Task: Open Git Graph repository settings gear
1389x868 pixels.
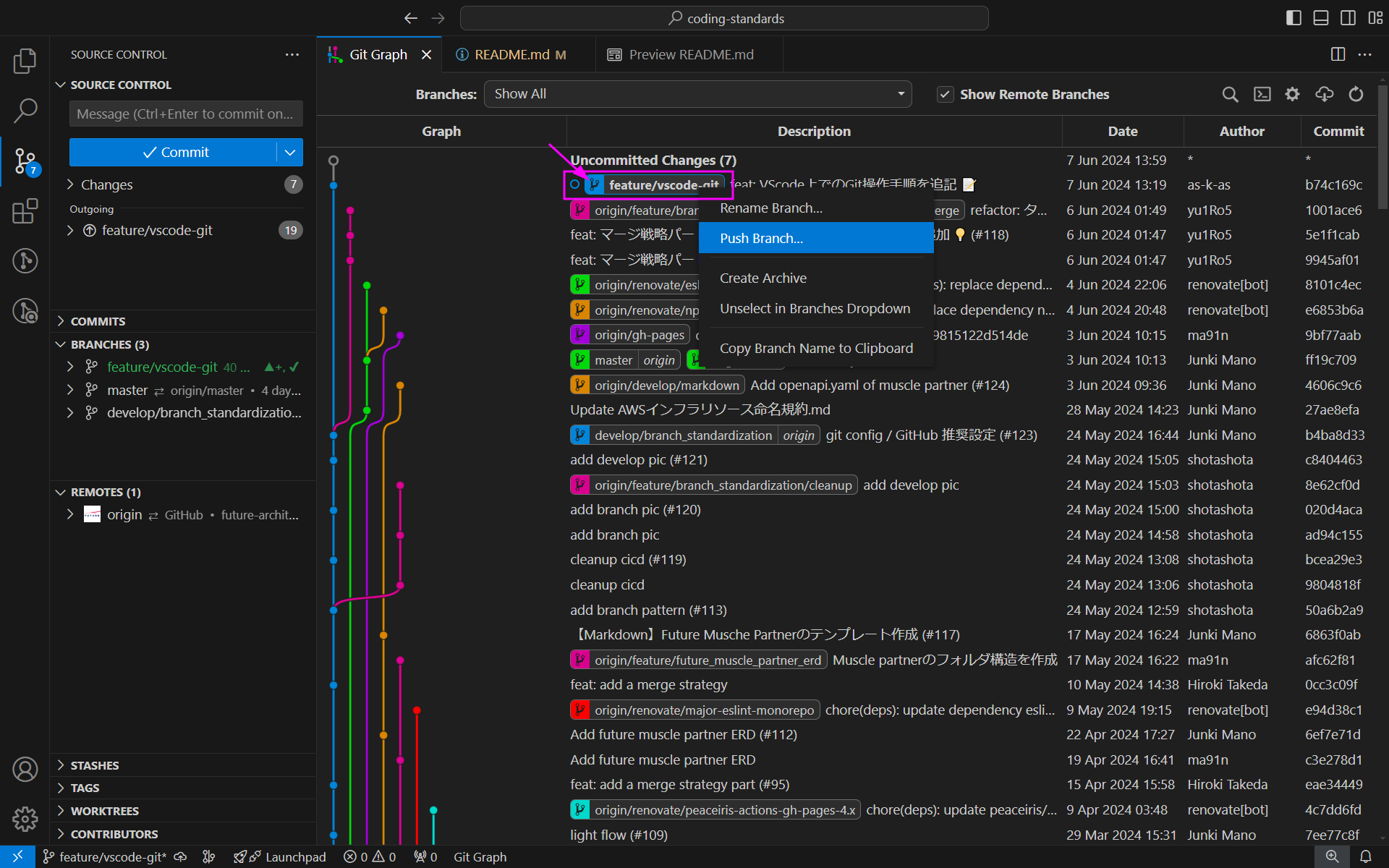Action: point(1292,94)
